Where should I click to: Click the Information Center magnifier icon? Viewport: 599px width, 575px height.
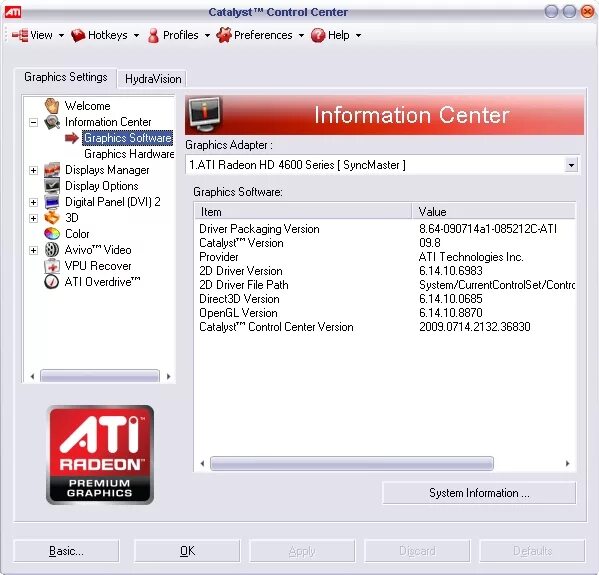tap(52, 122)
